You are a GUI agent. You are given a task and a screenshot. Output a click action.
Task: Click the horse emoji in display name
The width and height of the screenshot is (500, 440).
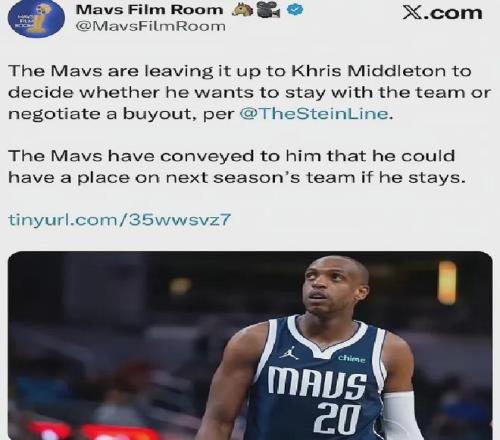coord(242,10)
